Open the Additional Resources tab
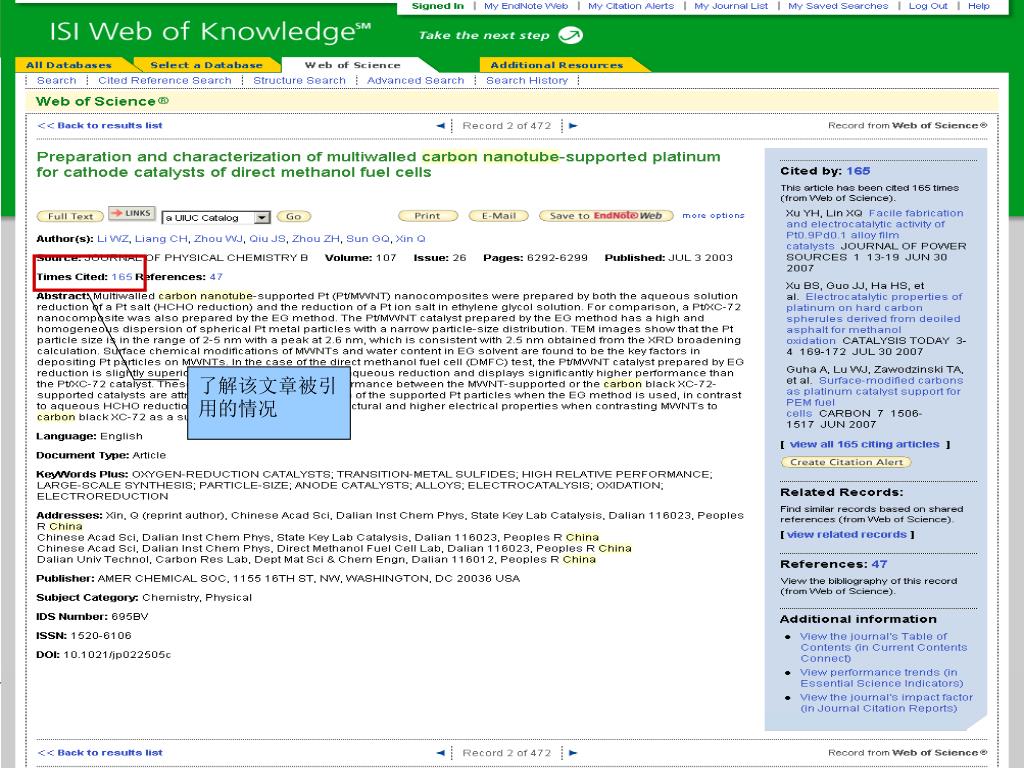The width and height of the screenshot is (1024, 768). pos(556,65)
